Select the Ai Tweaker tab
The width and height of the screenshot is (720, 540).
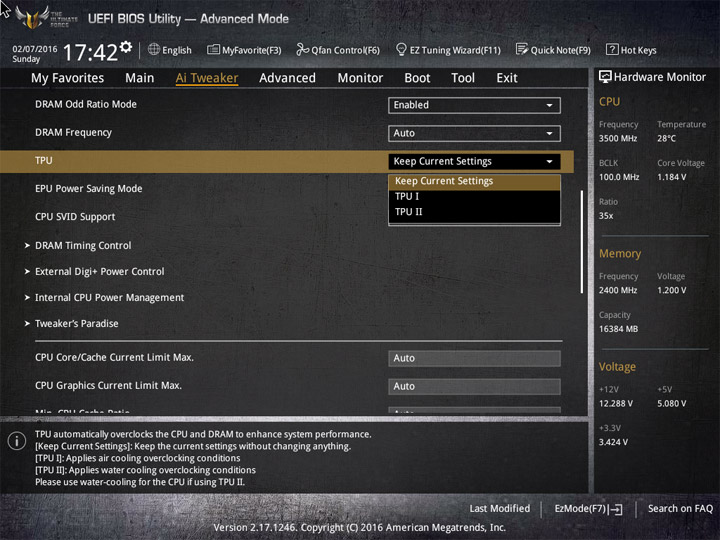coord(207,78)
